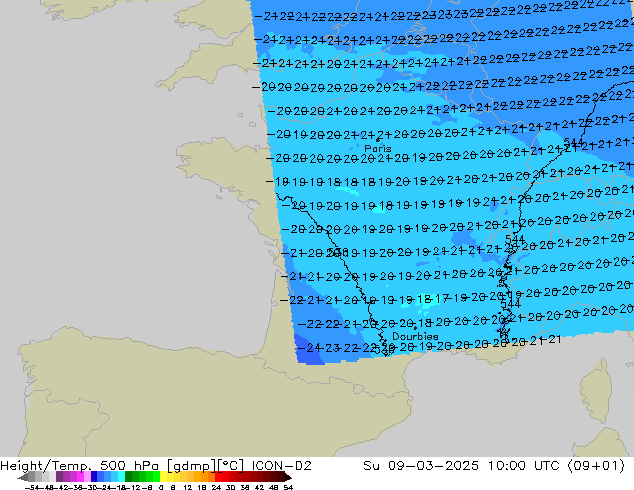Select the orange swatch in the legend

pyautogui.click(x=205, y=477)
